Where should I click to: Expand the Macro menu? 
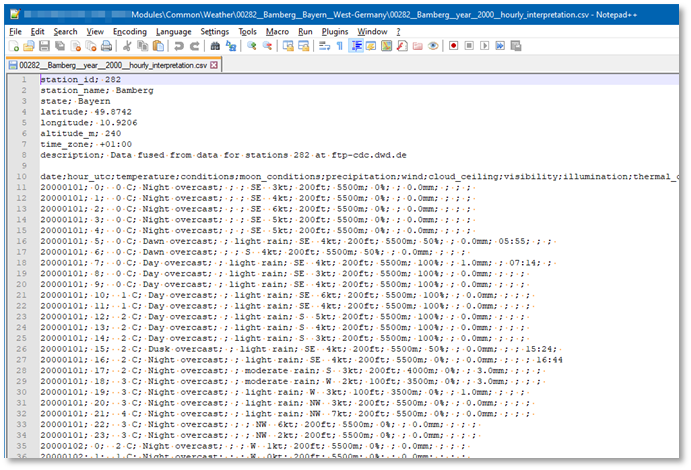point(277,32)
